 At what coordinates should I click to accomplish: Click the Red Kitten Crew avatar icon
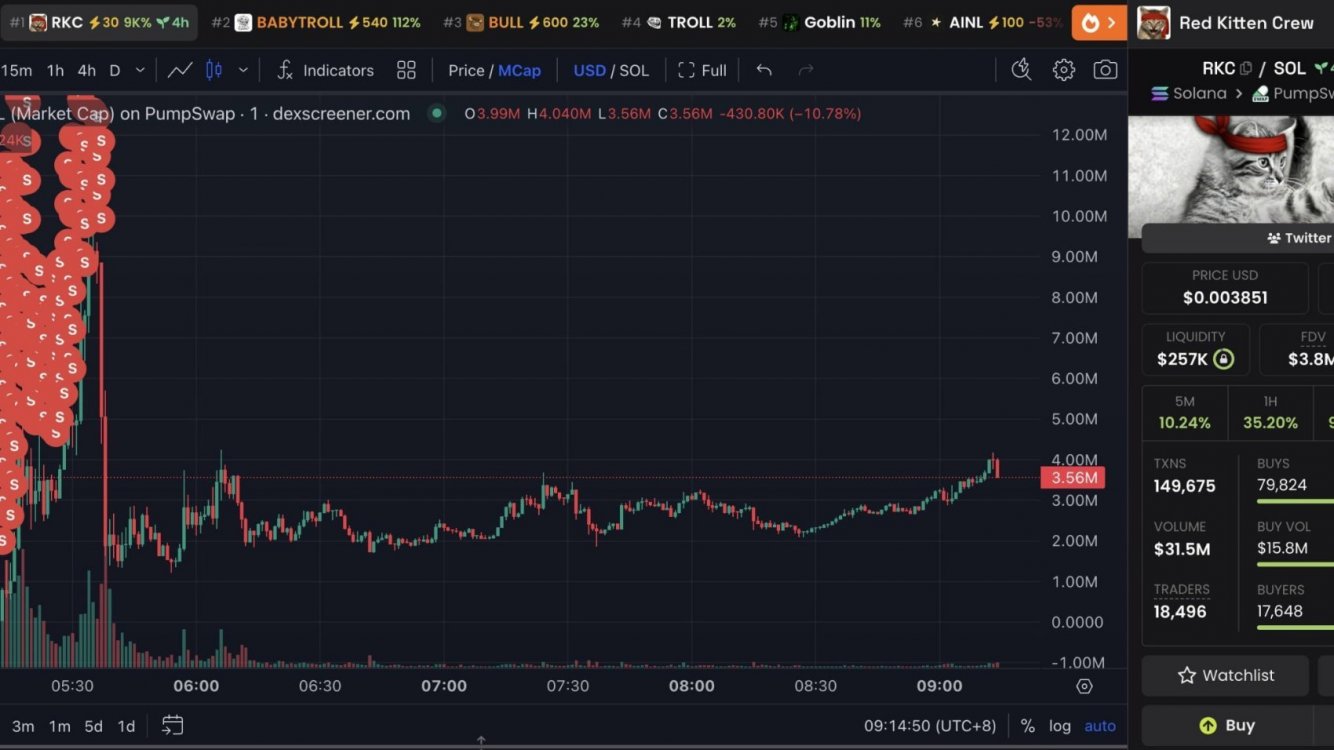[x=1153, y=22]
